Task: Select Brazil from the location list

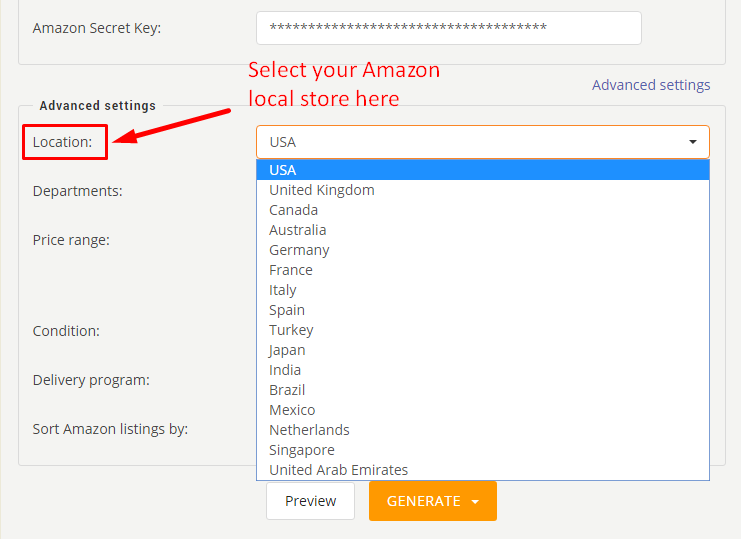Action: click(483, 390)
